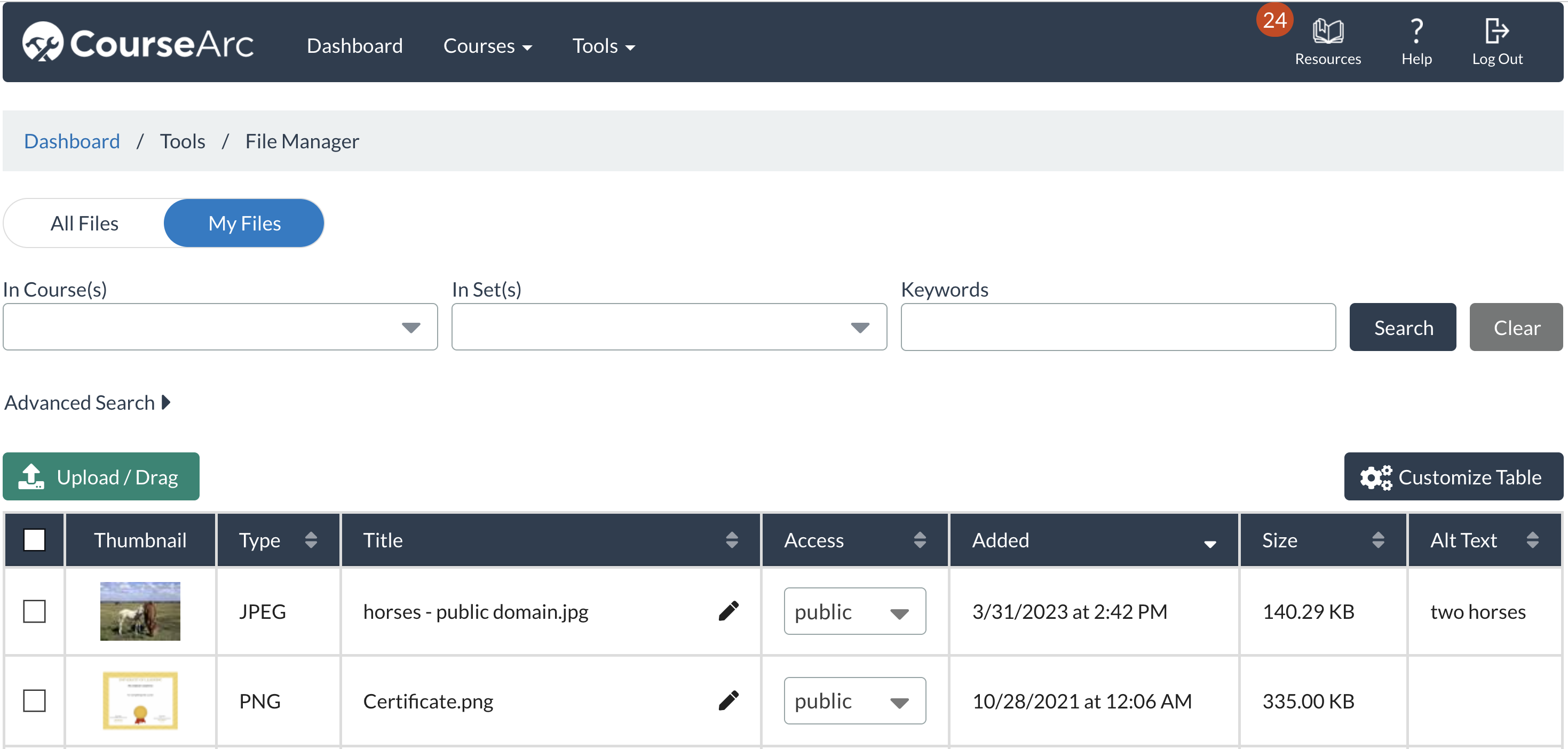Change access dropdown for horses file
Image resolution: width=1568 pixels, height=749 pixels.
tap(854, 611)
